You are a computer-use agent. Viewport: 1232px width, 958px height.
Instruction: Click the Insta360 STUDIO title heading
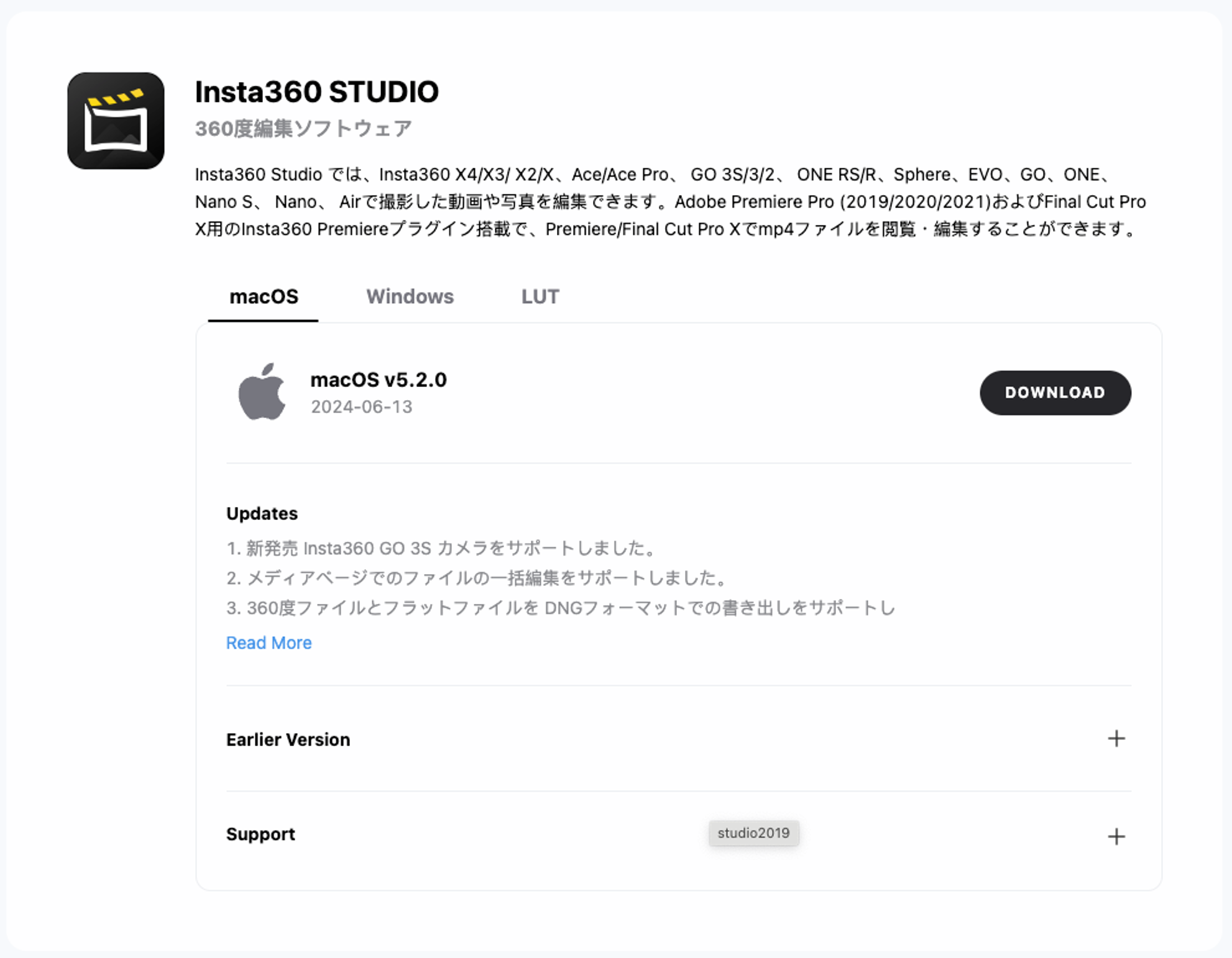316,92
